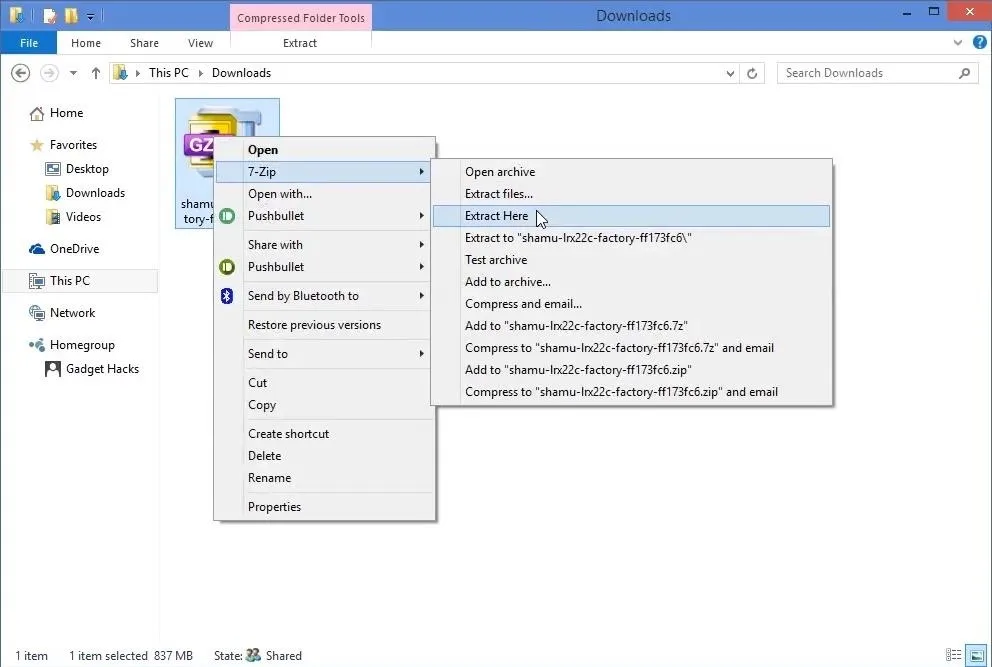The image size is (992, 667).
Task: Expand Send by Bluetooth to submenu arrow
Action: pyautogui.click(x=421, y=296)
